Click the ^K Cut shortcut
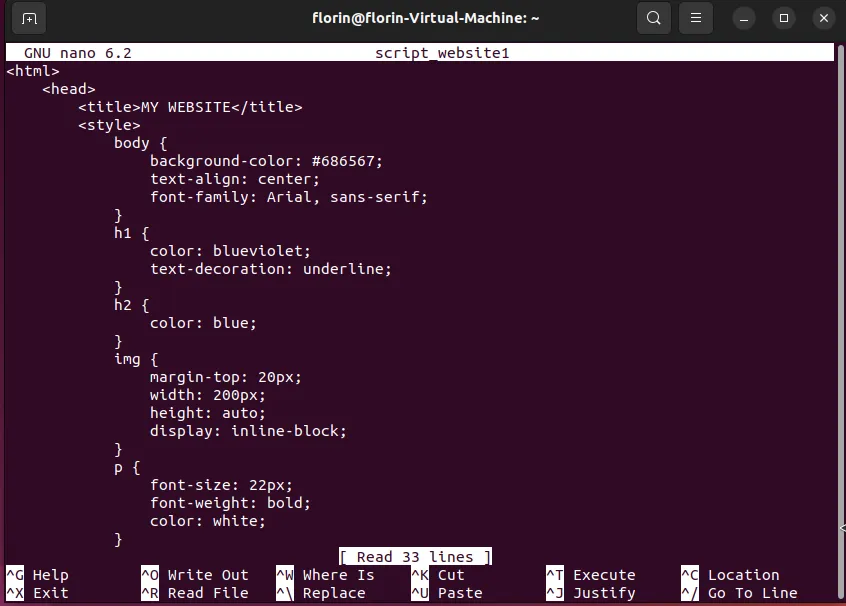Viewport: 846px width, 606px height. (x=438, y=575)
